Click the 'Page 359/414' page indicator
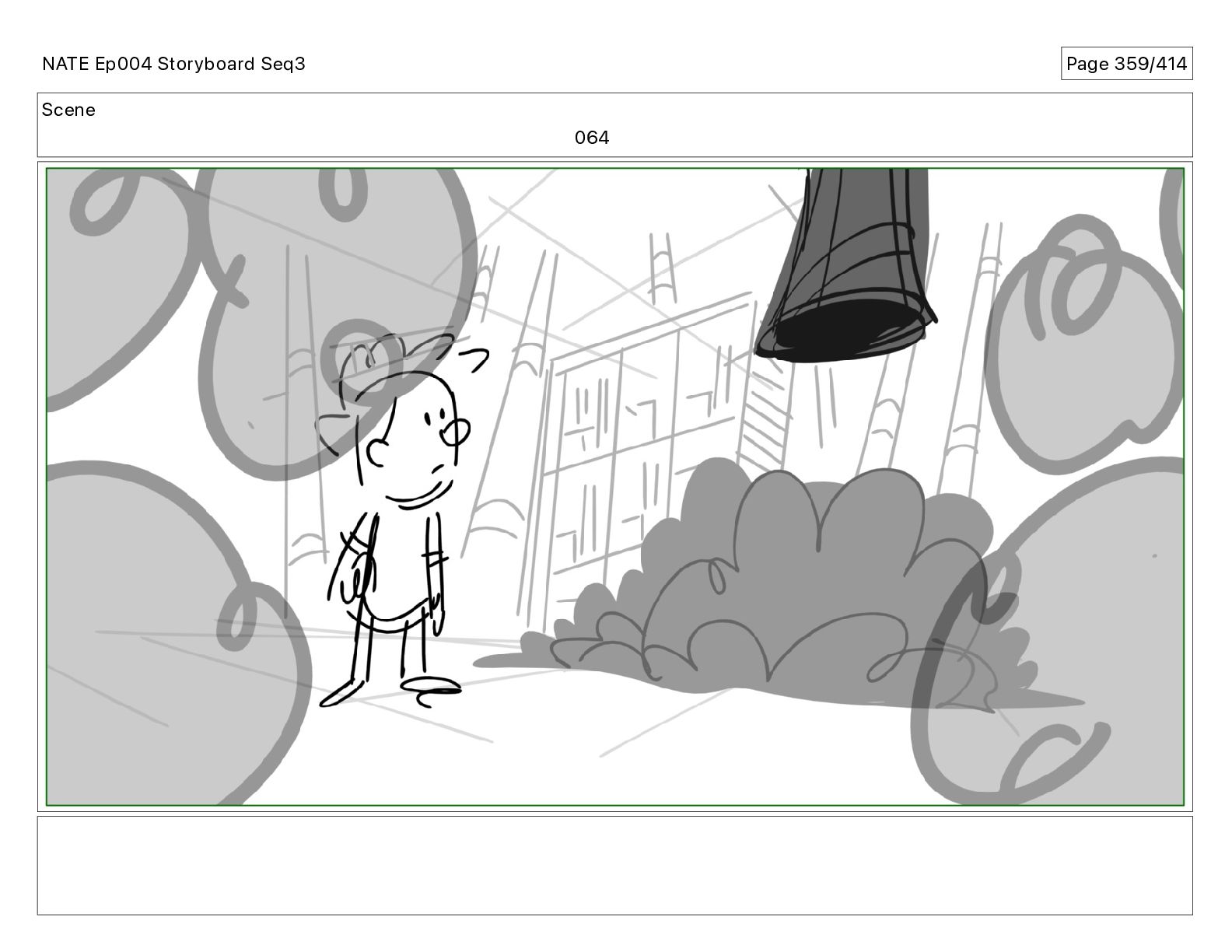1232x952 pixels. (x=1126, y=64)
